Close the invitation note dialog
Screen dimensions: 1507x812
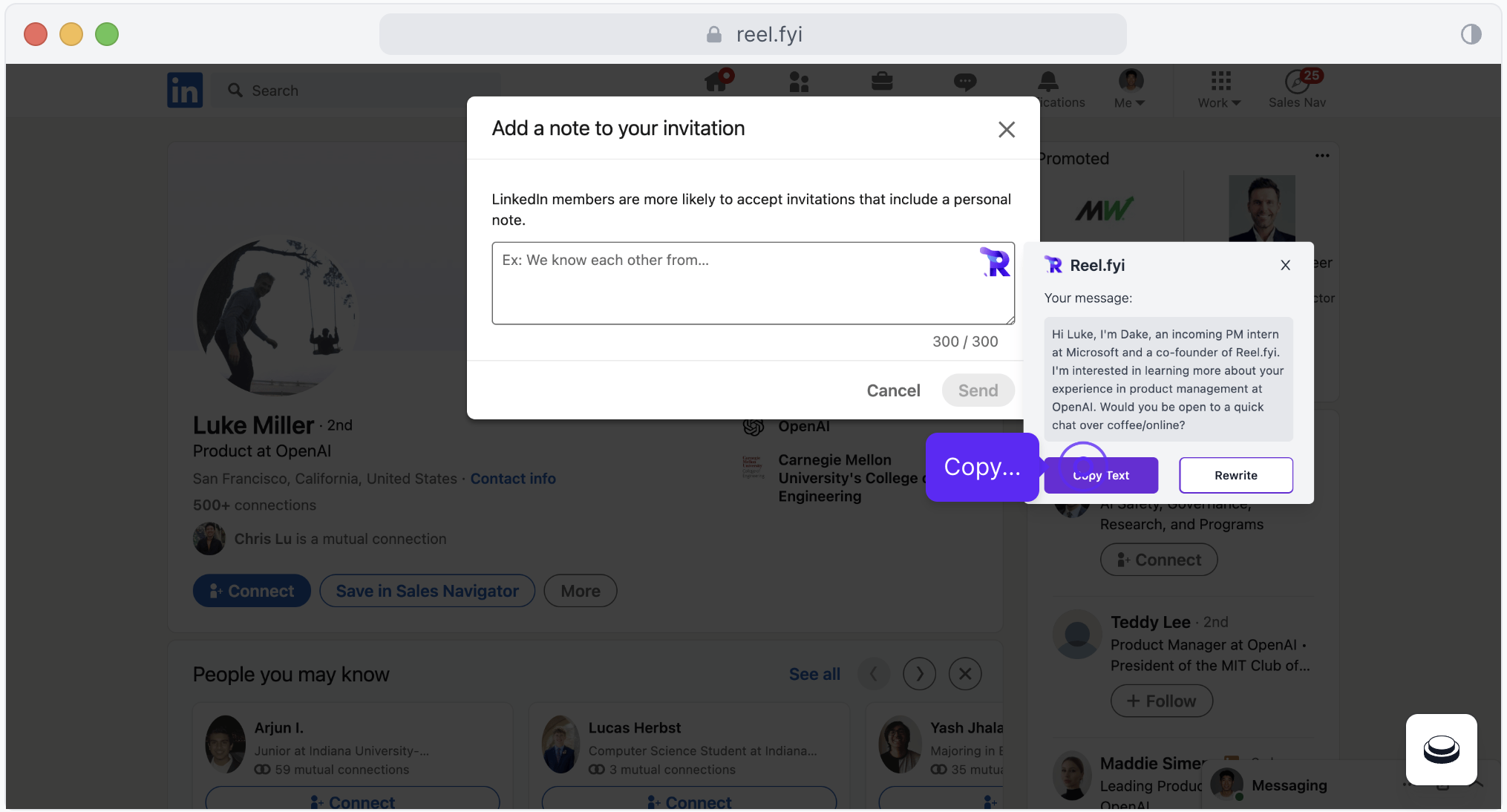[1006, 129]
